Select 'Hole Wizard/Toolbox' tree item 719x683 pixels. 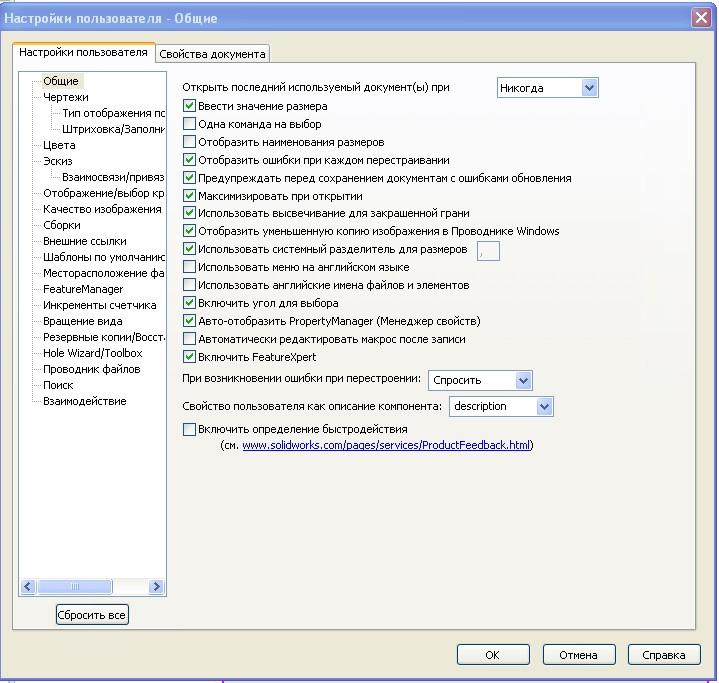pos(93,353)
